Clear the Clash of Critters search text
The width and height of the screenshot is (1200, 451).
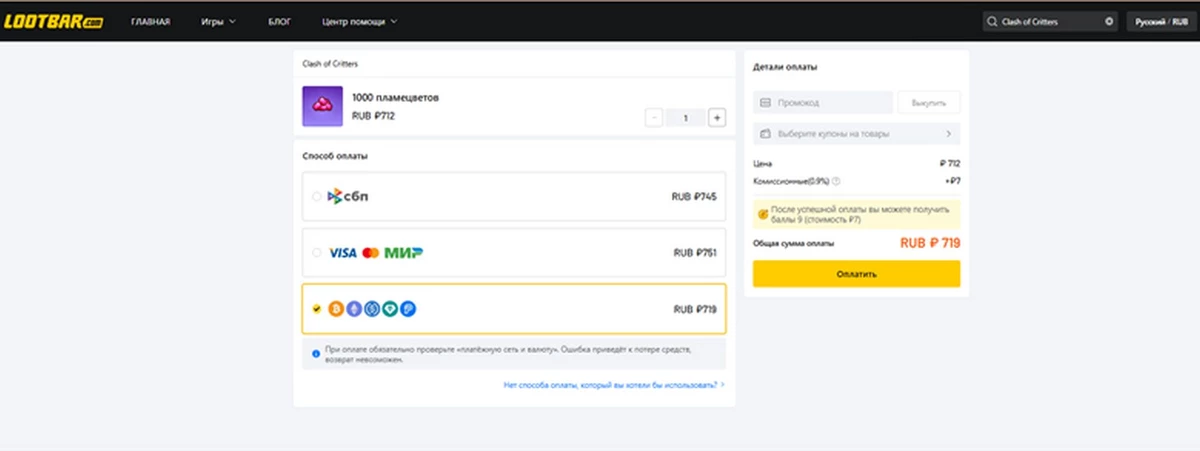click(1109, 21)
